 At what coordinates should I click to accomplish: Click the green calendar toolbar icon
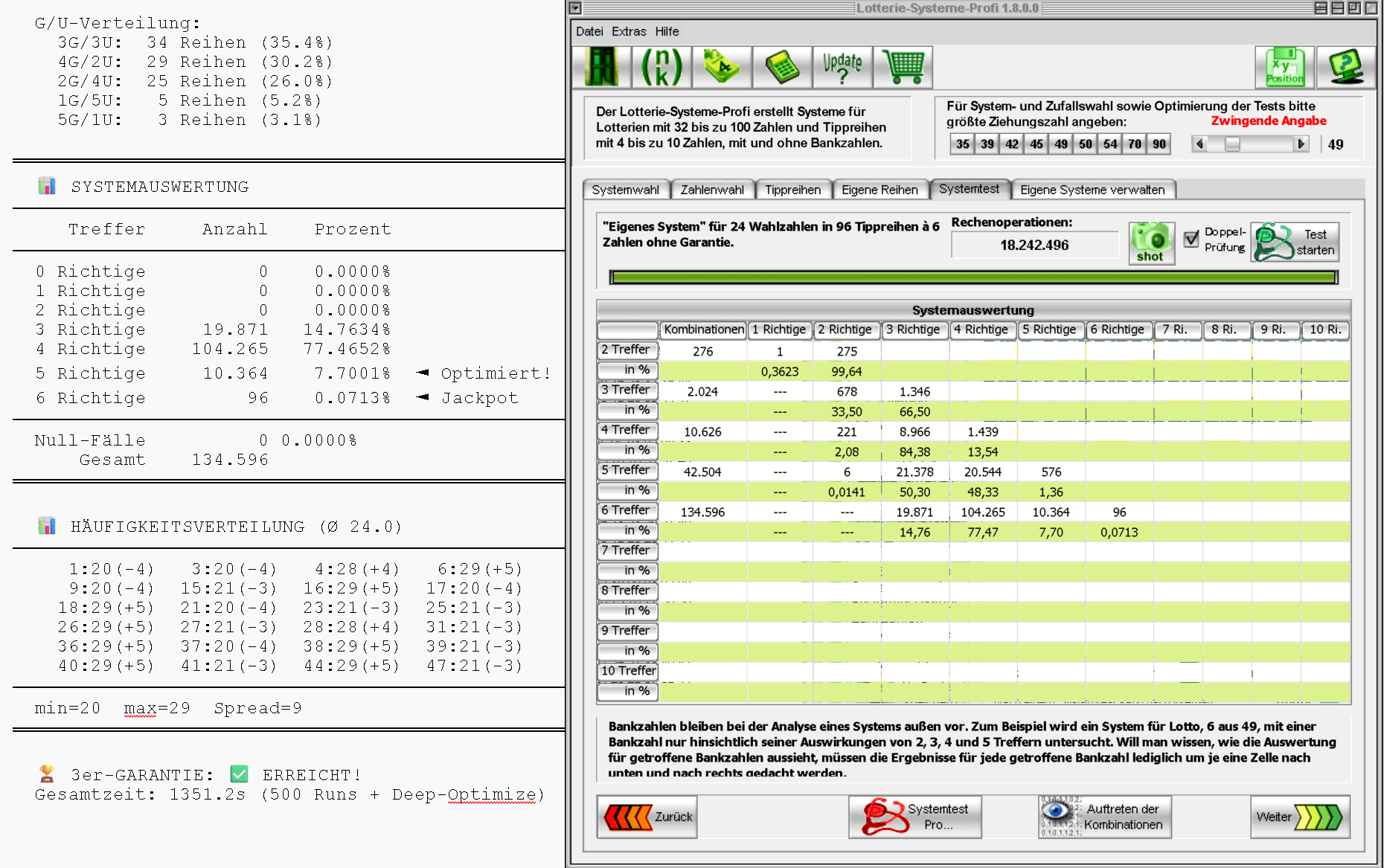[722, 68]
